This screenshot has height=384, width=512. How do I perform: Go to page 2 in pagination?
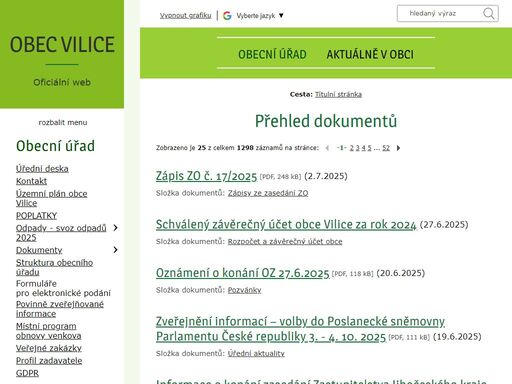point(351,148)
